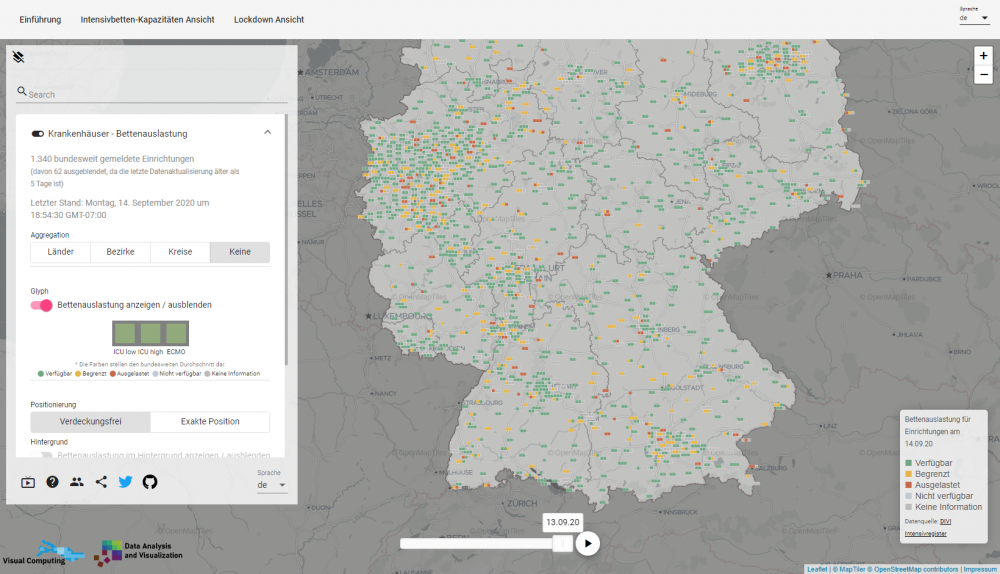Click the layers-off icon above search
Screen dimensions: 1000x574
[x=18, y=58]
